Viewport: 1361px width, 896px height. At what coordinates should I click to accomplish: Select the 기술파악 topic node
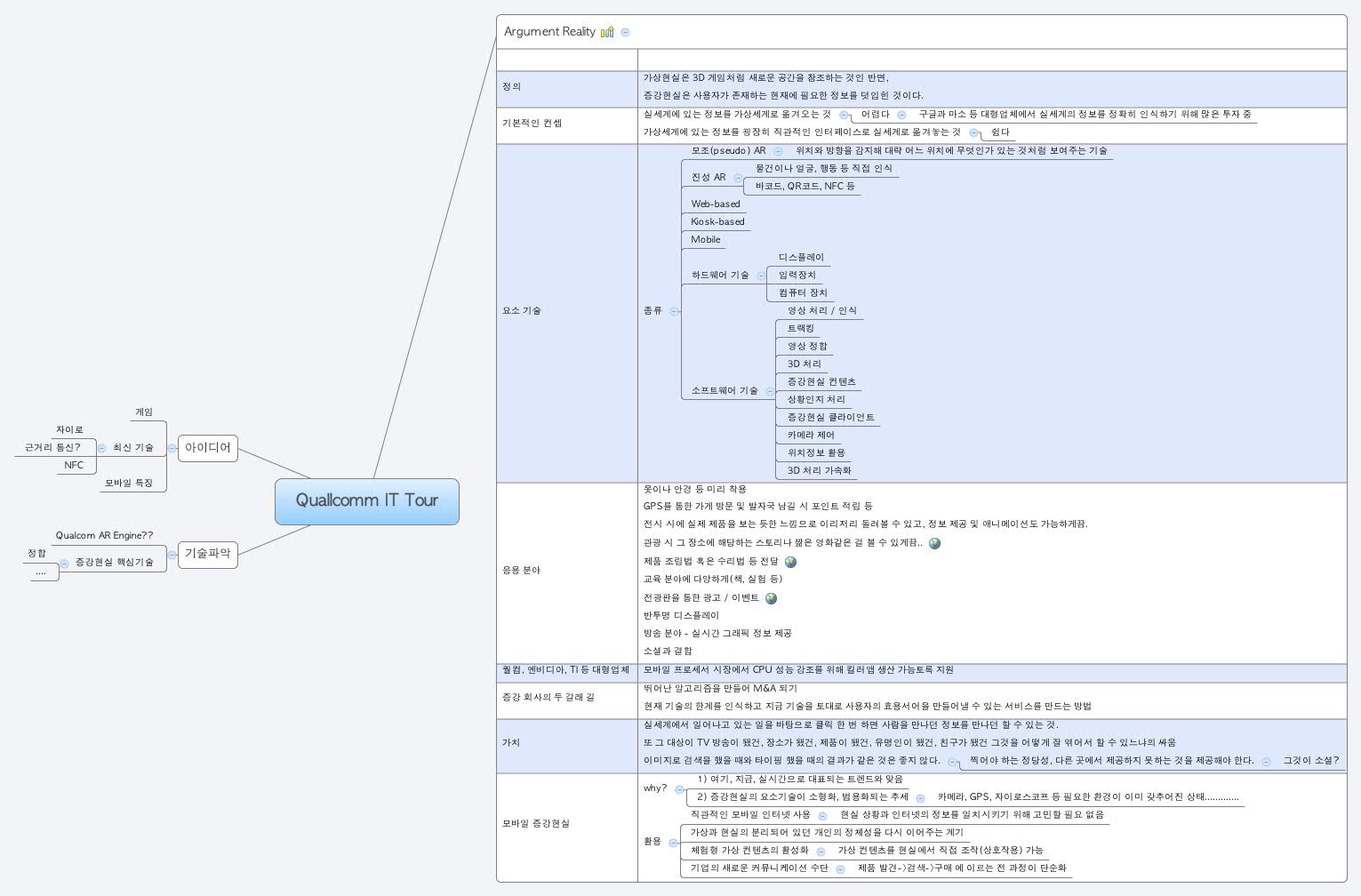point(207,554)
